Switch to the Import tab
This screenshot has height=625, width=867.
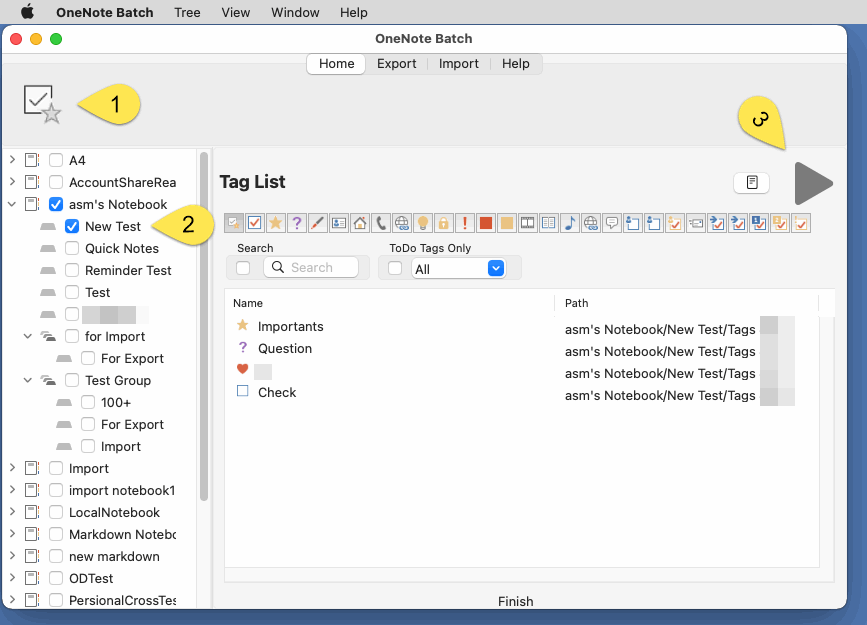point(458,64)
